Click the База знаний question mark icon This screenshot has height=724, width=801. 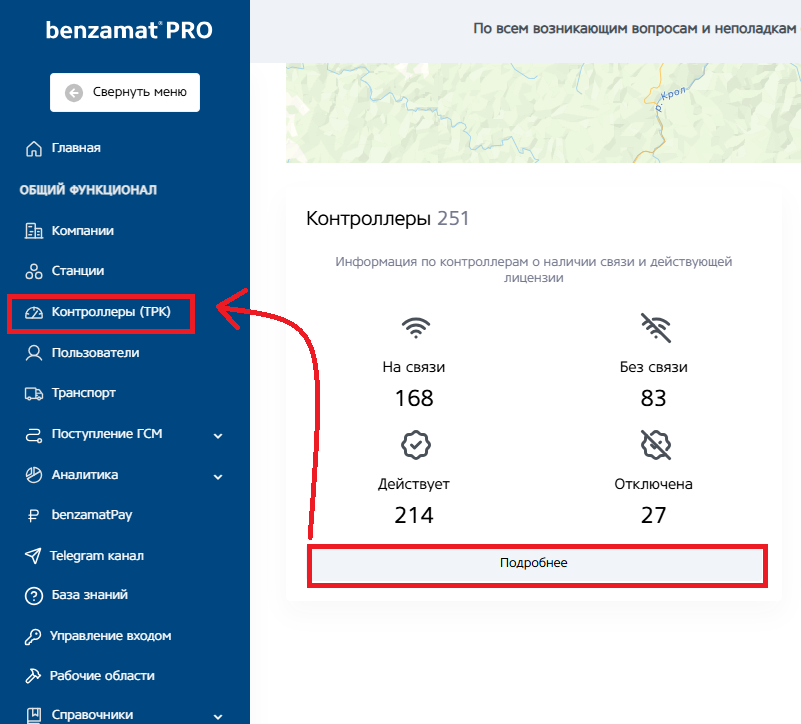coord(34,596)
